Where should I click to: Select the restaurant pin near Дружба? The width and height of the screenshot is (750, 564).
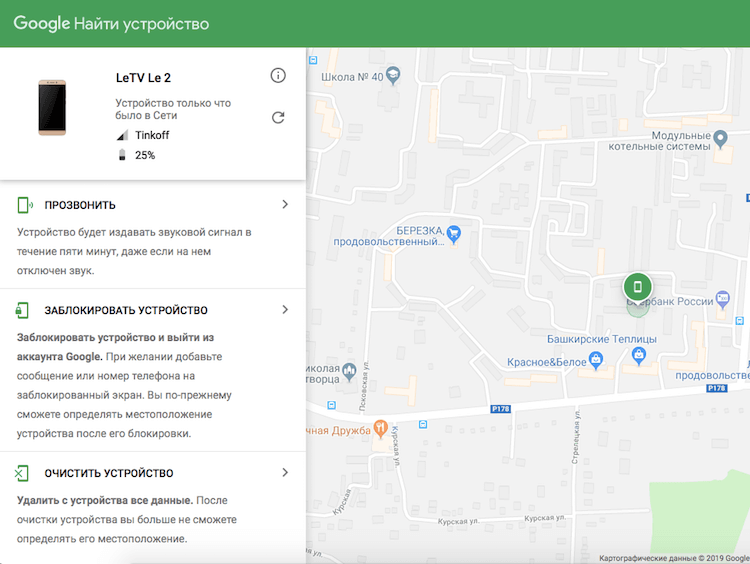coord(380,428)
